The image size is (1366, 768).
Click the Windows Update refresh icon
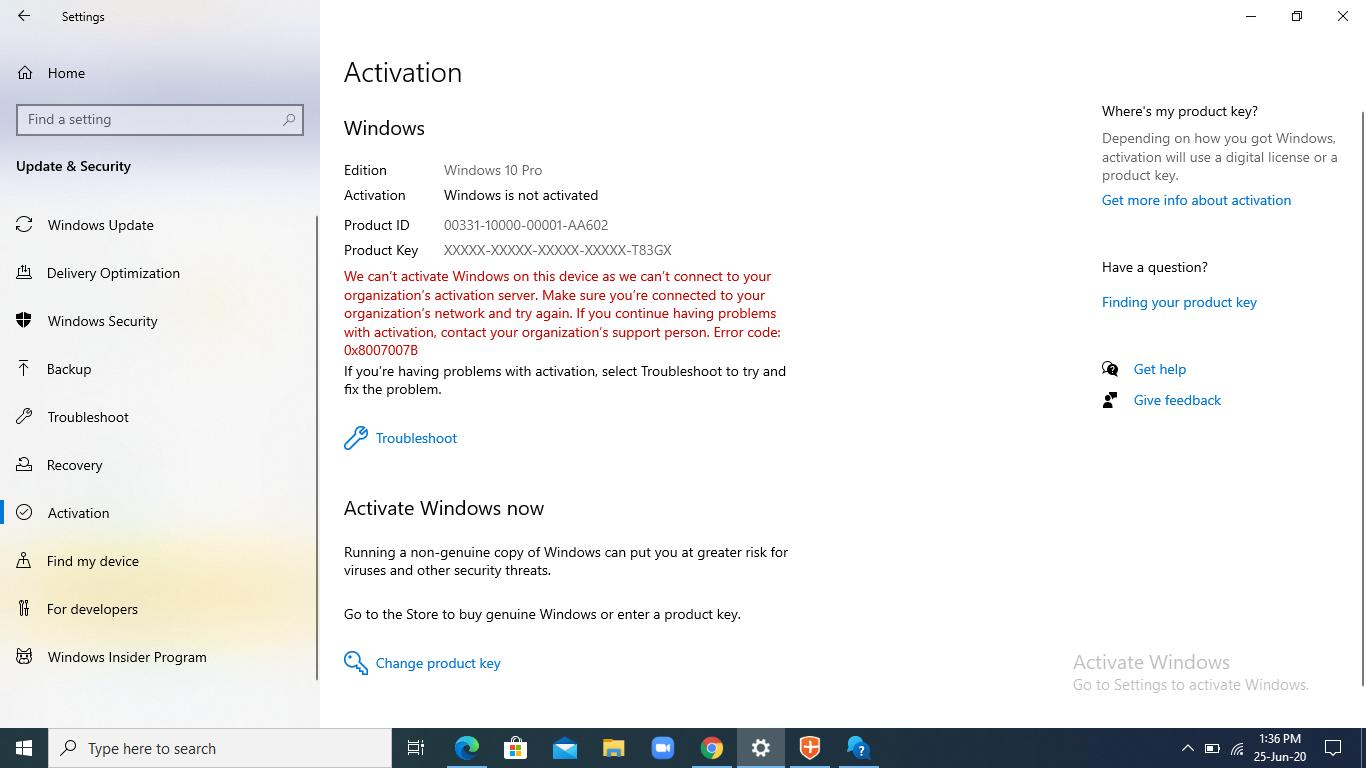click(24, 225)
